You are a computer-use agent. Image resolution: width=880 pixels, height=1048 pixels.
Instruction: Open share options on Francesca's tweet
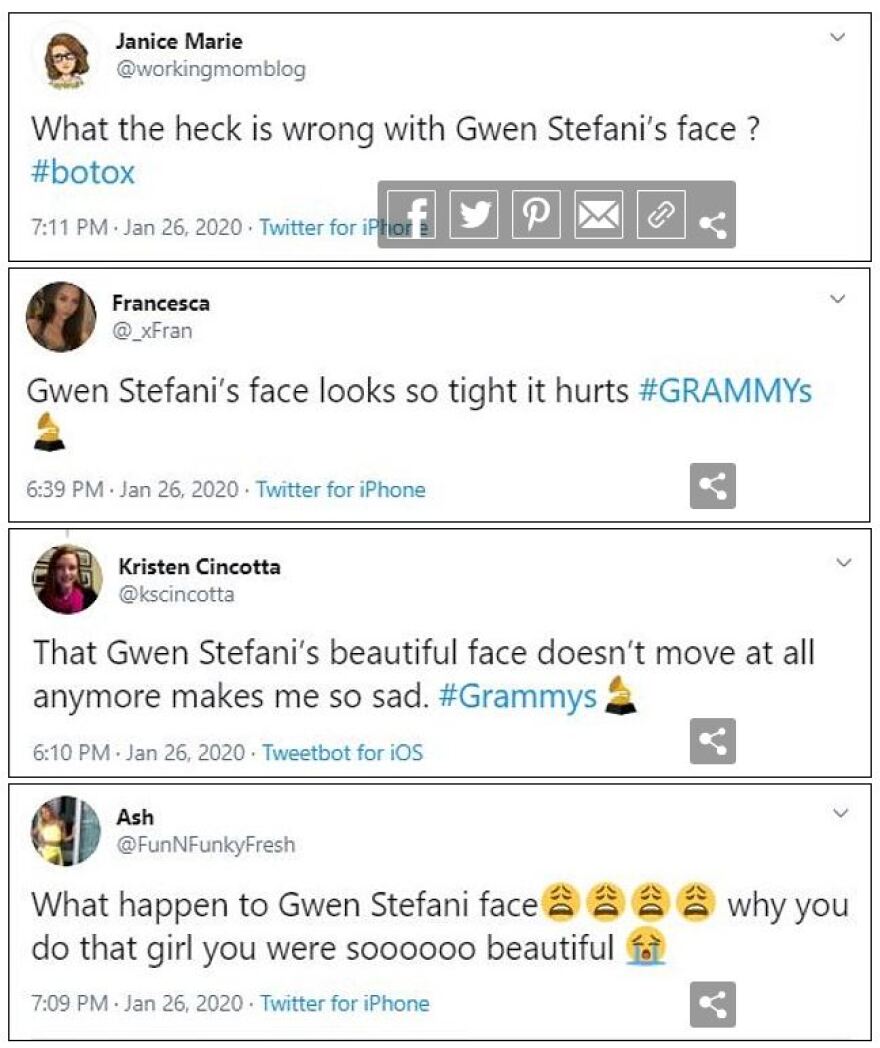[x=715, y=486]
